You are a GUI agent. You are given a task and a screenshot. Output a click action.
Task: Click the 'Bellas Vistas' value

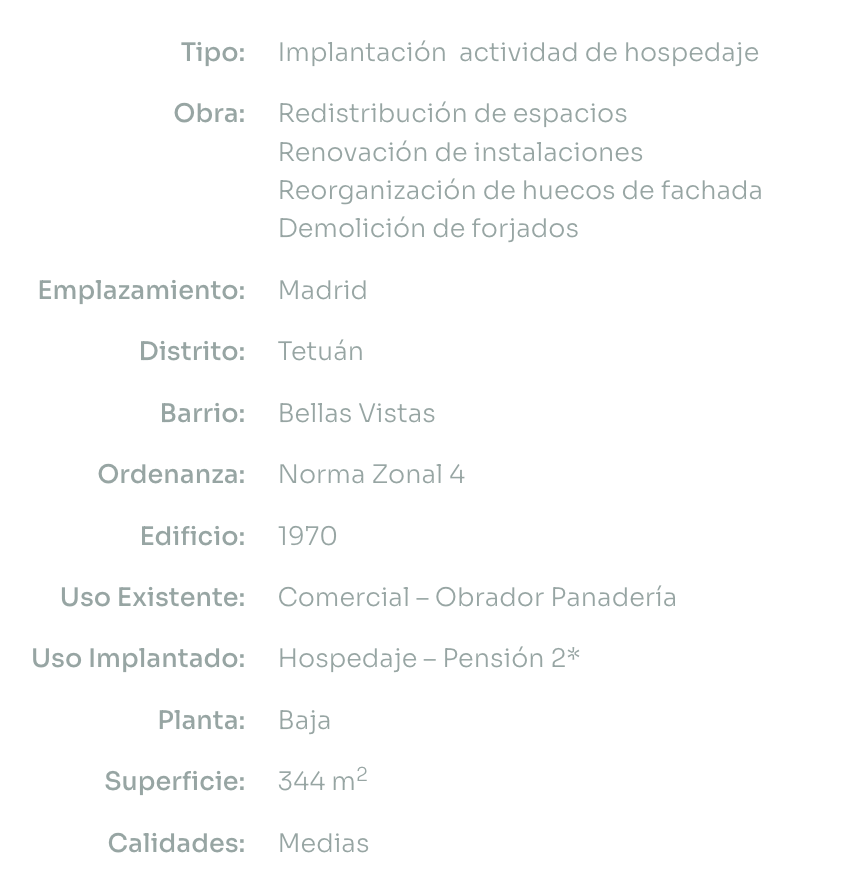tap(356, 414)
